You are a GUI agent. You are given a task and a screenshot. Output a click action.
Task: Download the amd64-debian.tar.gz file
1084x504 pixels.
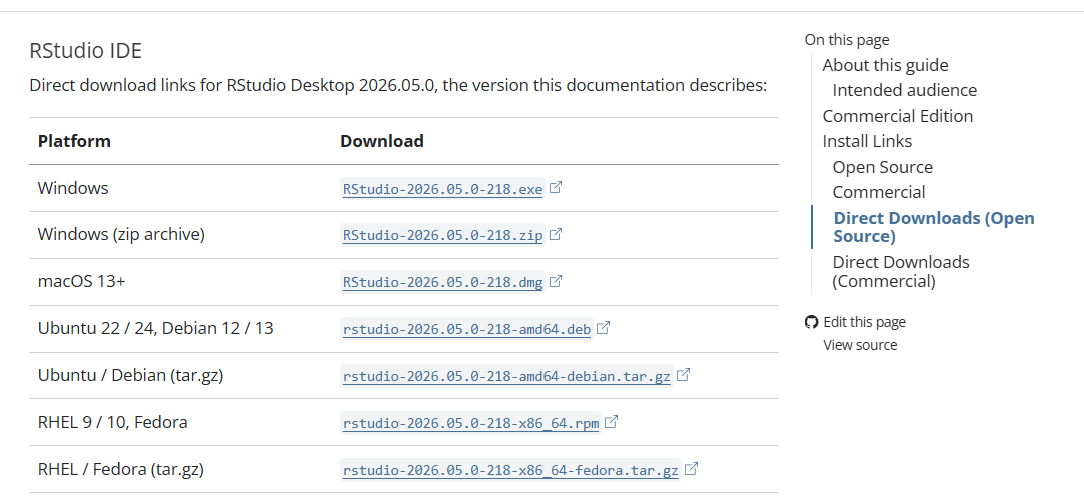[x=507, y=377]
